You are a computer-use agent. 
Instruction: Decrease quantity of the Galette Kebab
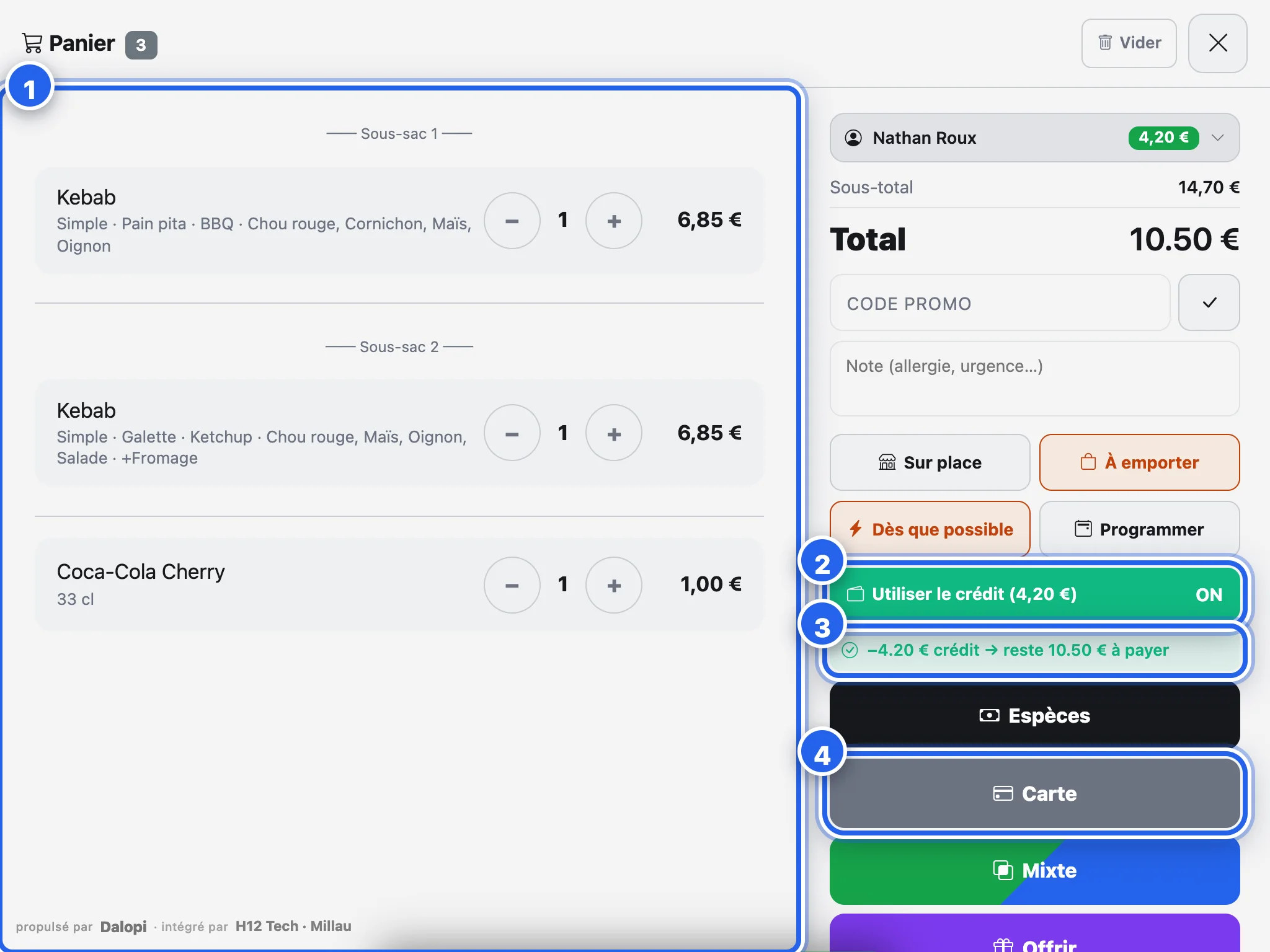click(x=512, y=433)
